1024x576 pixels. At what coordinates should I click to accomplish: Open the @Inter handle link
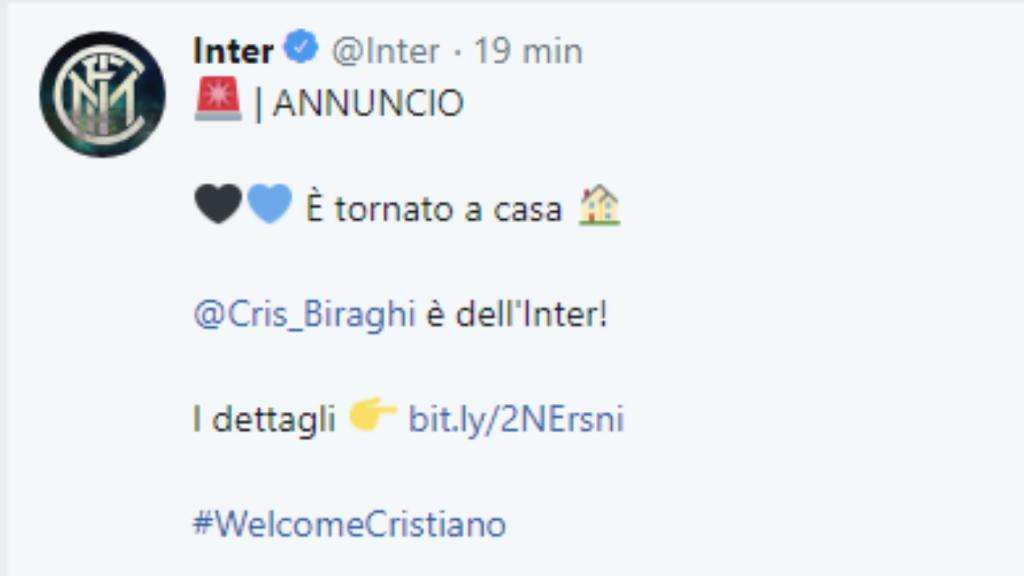coord(385,51)
